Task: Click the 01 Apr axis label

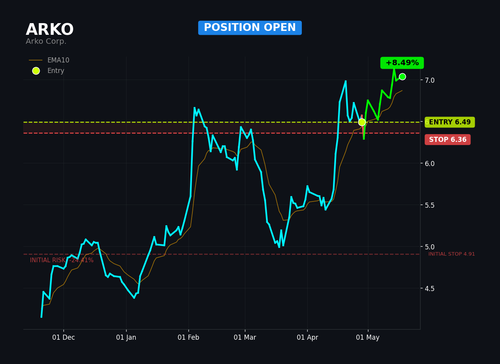Action: click(x=307, y=337)
